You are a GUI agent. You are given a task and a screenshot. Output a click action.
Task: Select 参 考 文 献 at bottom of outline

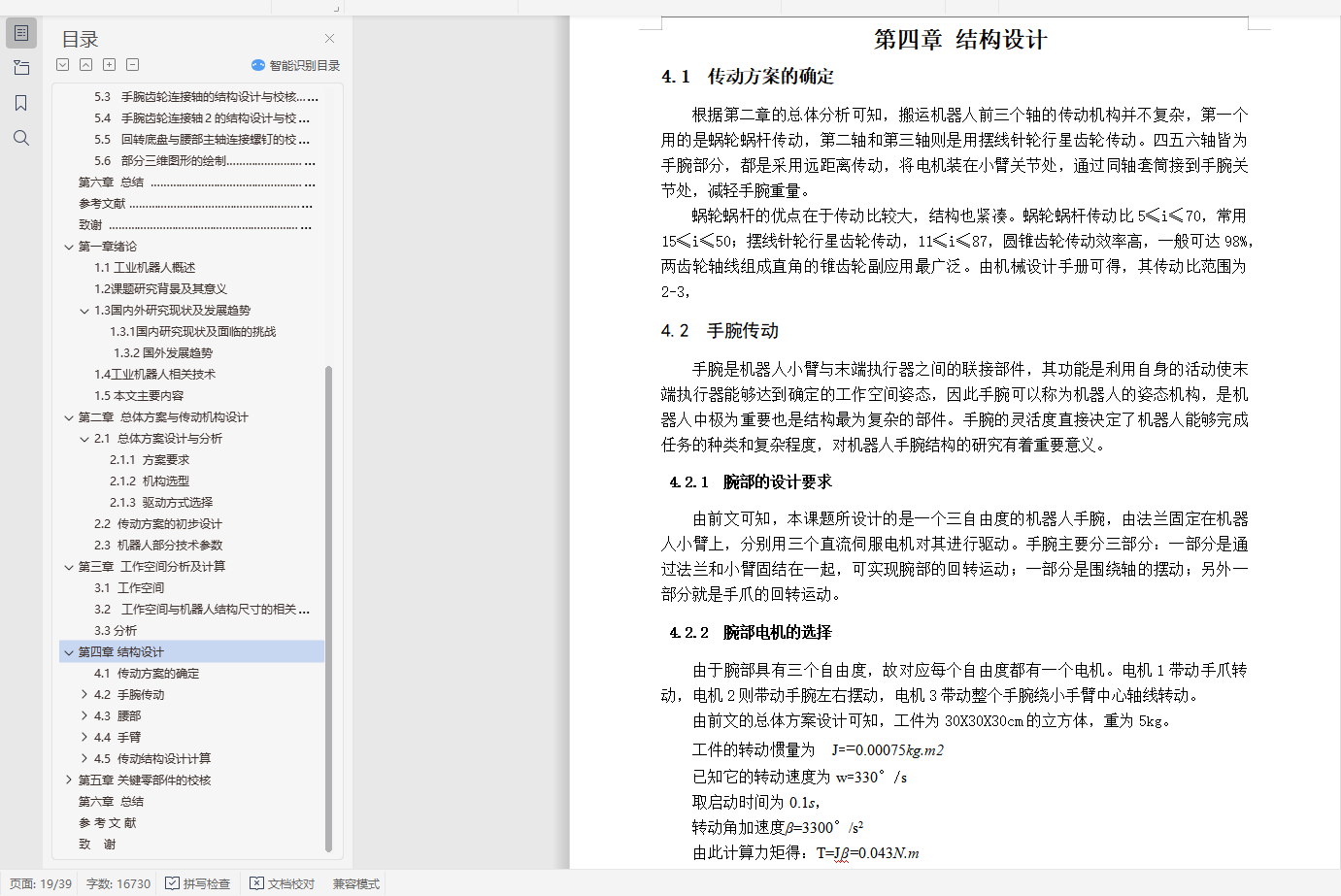(108, 823)
